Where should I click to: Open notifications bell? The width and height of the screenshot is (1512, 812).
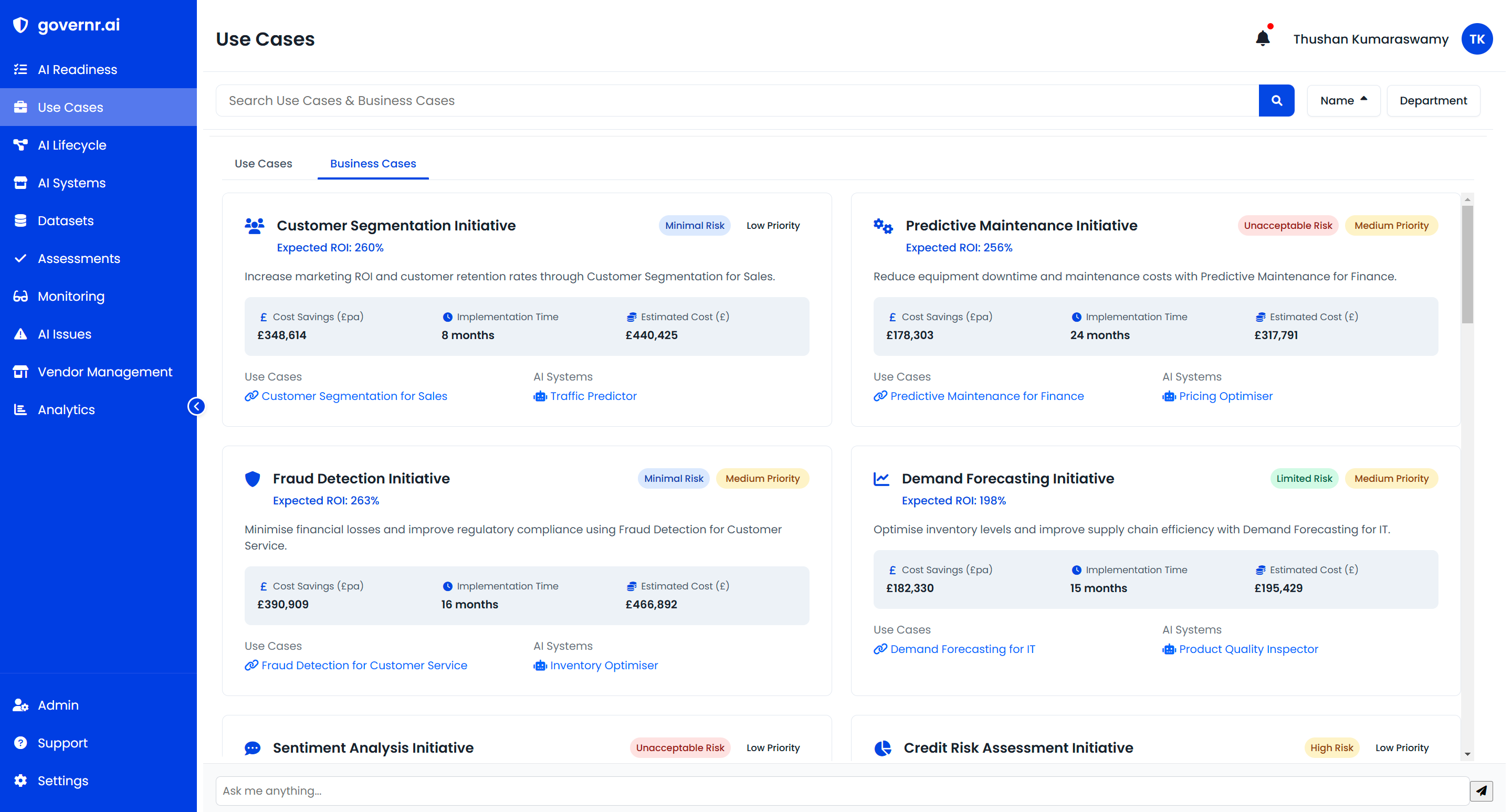[1263, 38]
